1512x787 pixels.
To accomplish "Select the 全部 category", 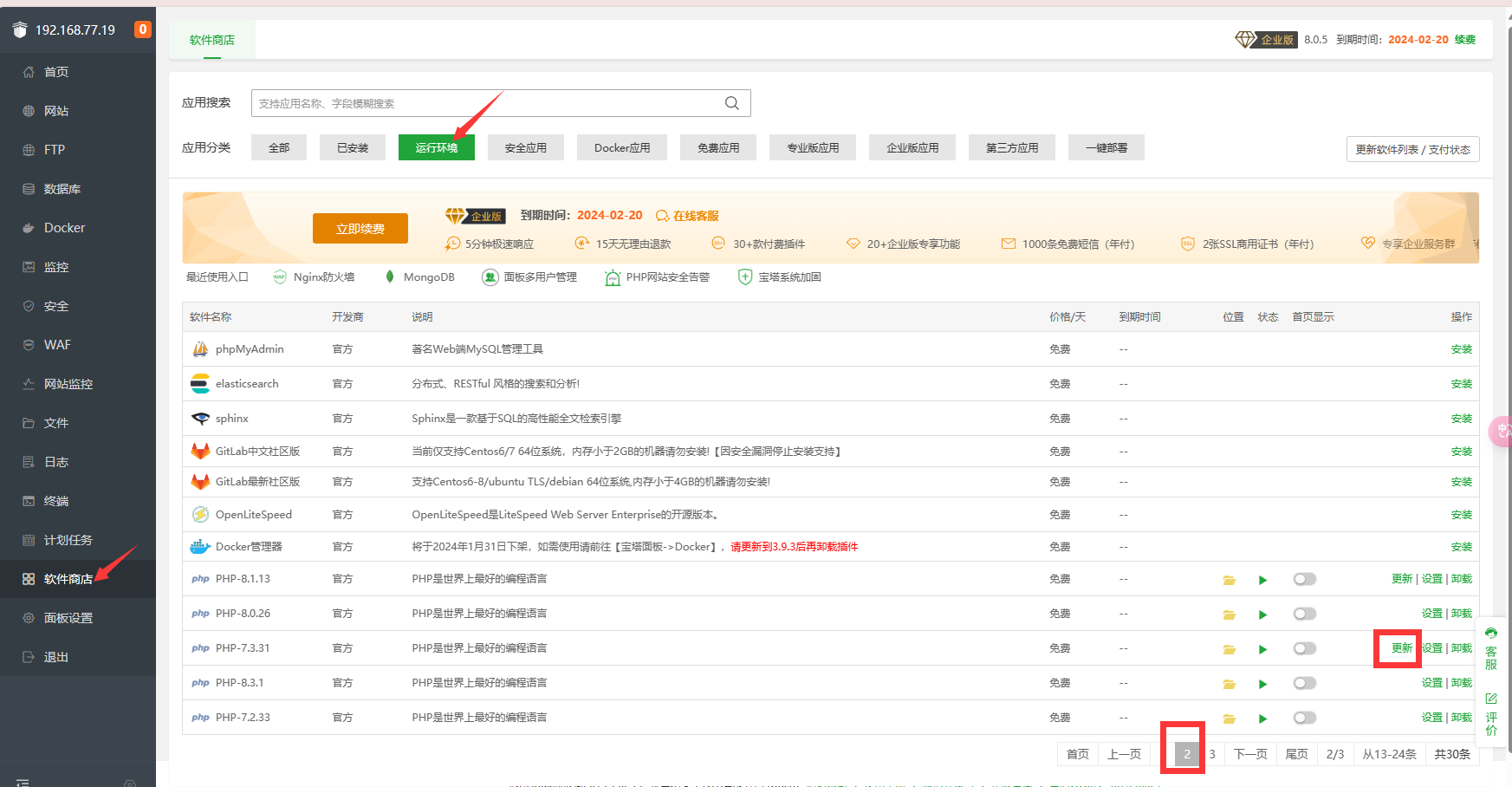I will 279,147.
